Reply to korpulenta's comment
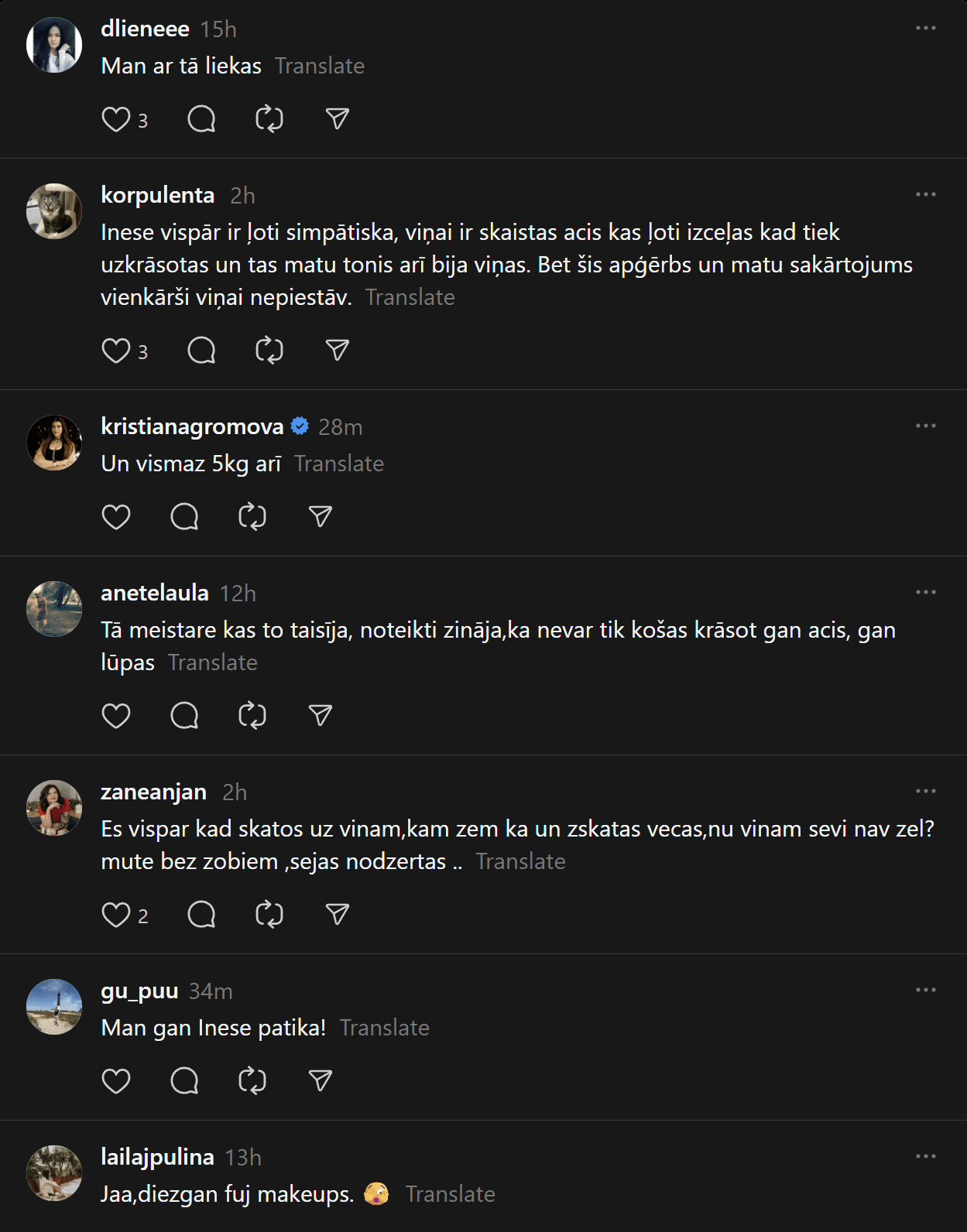This screenshot has width=967, height=1232. [201, 351]
